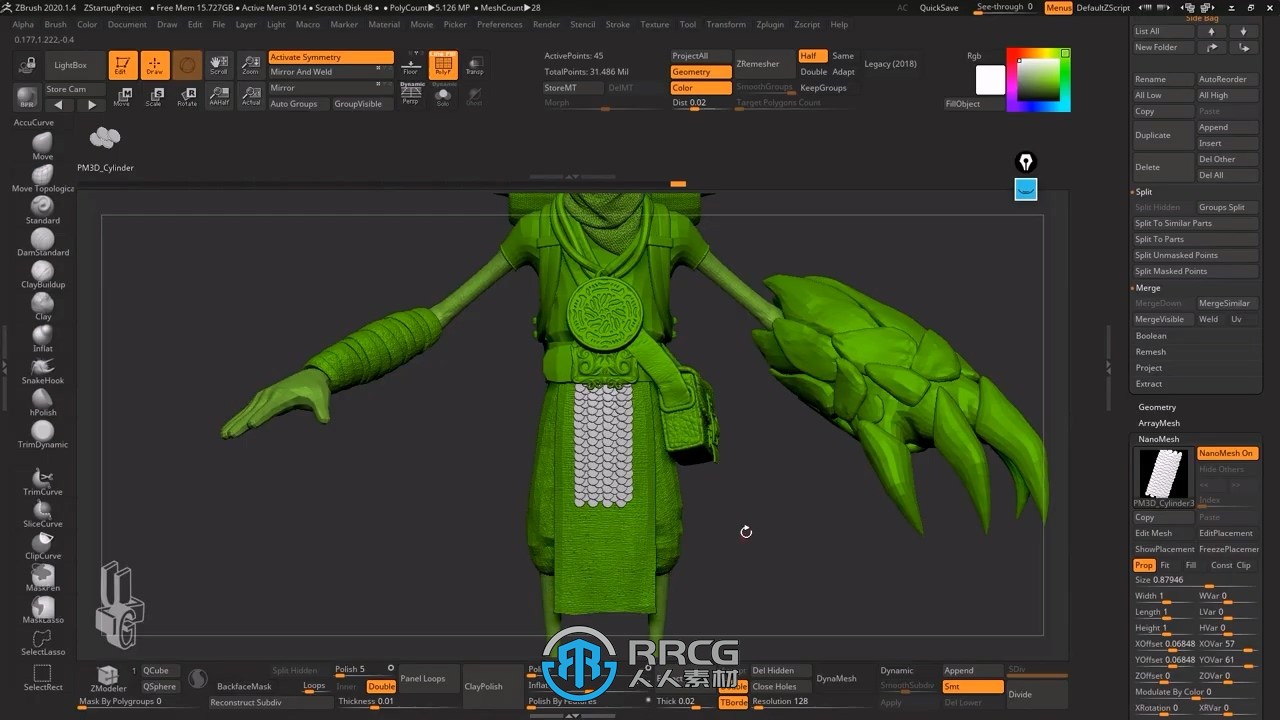Open the Stroke menu
This screenshot has width=1280, height=720.
[618, 24]
